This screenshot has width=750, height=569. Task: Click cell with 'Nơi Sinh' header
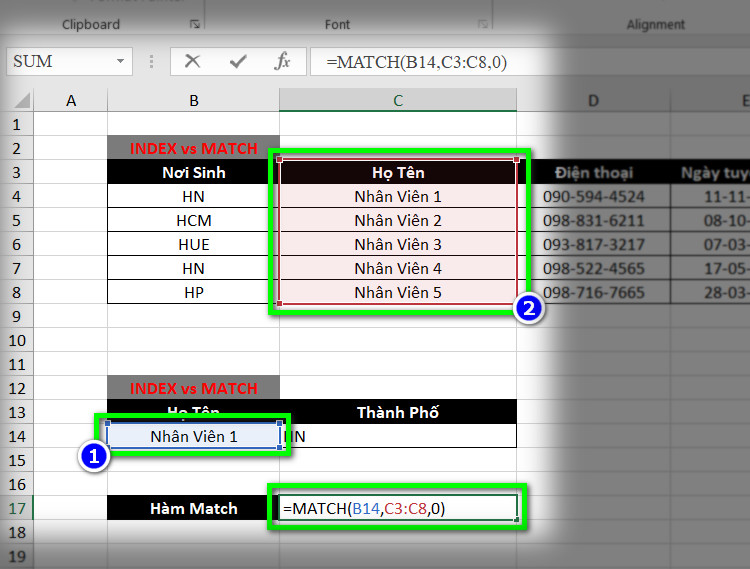[x=194, y=172]
